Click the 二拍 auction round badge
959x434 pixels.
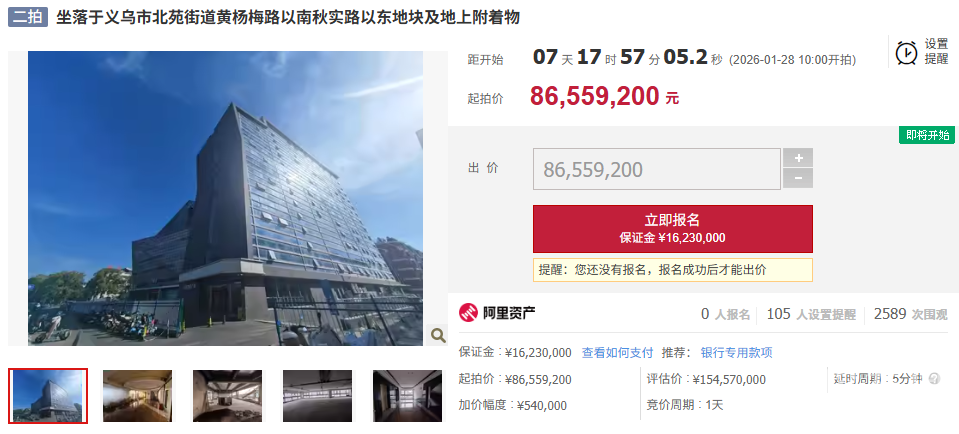(28, 17)
